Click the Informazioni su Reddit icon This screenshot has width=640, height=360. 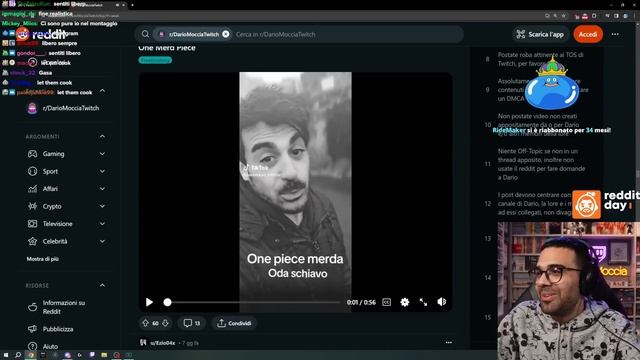coord(32,307)
